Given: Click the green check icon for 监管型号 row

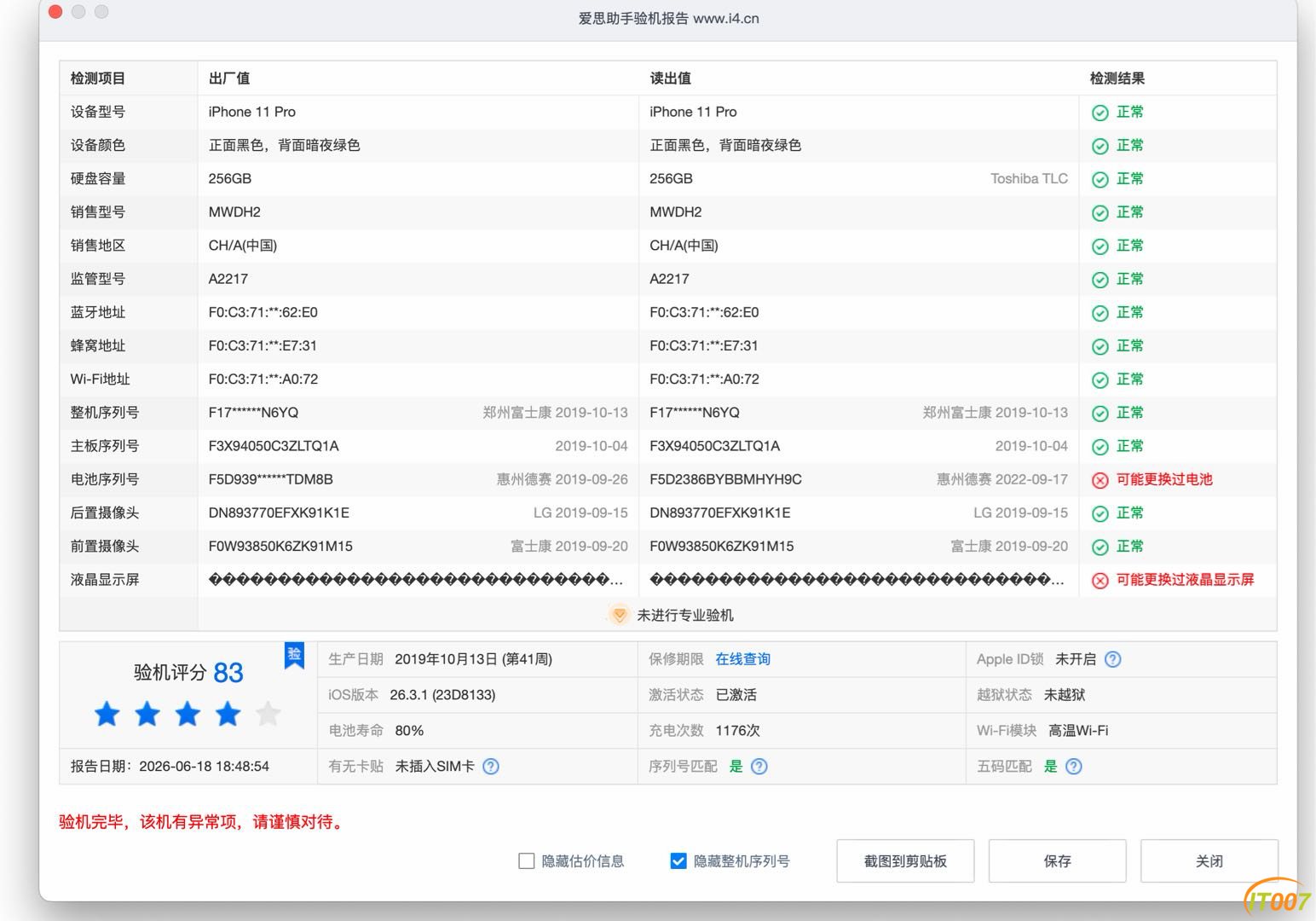Looking at the screenshot, I should point(1100,280).
